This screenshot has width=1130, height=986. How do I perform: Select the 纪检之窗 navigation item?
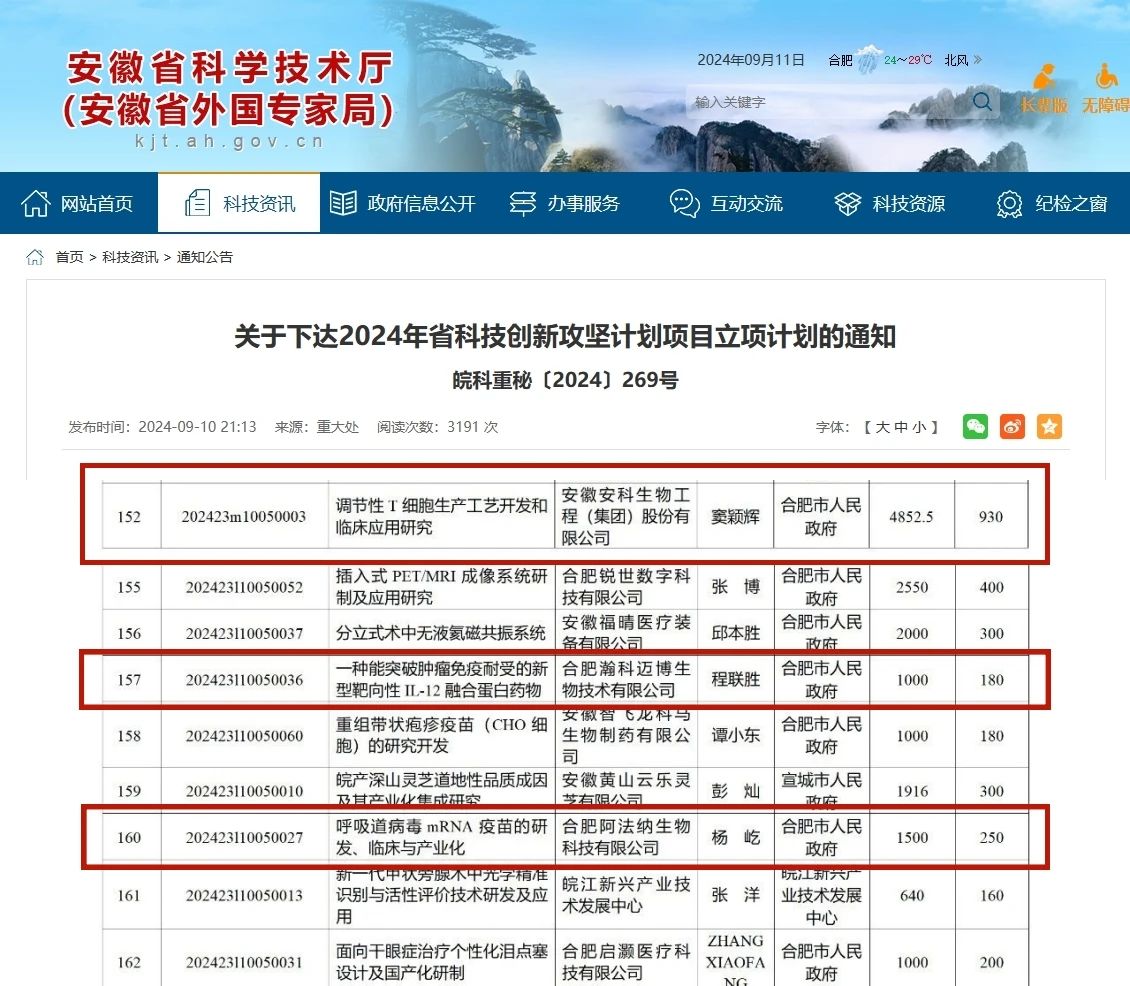click(1052, 203)
